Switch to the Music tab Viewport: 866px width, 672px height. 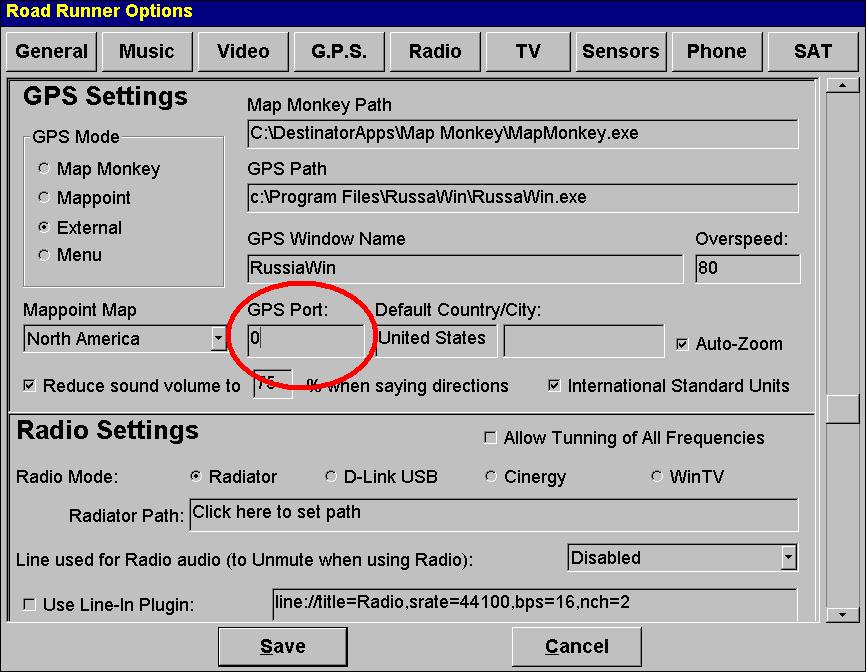click(x=146, y=51)
